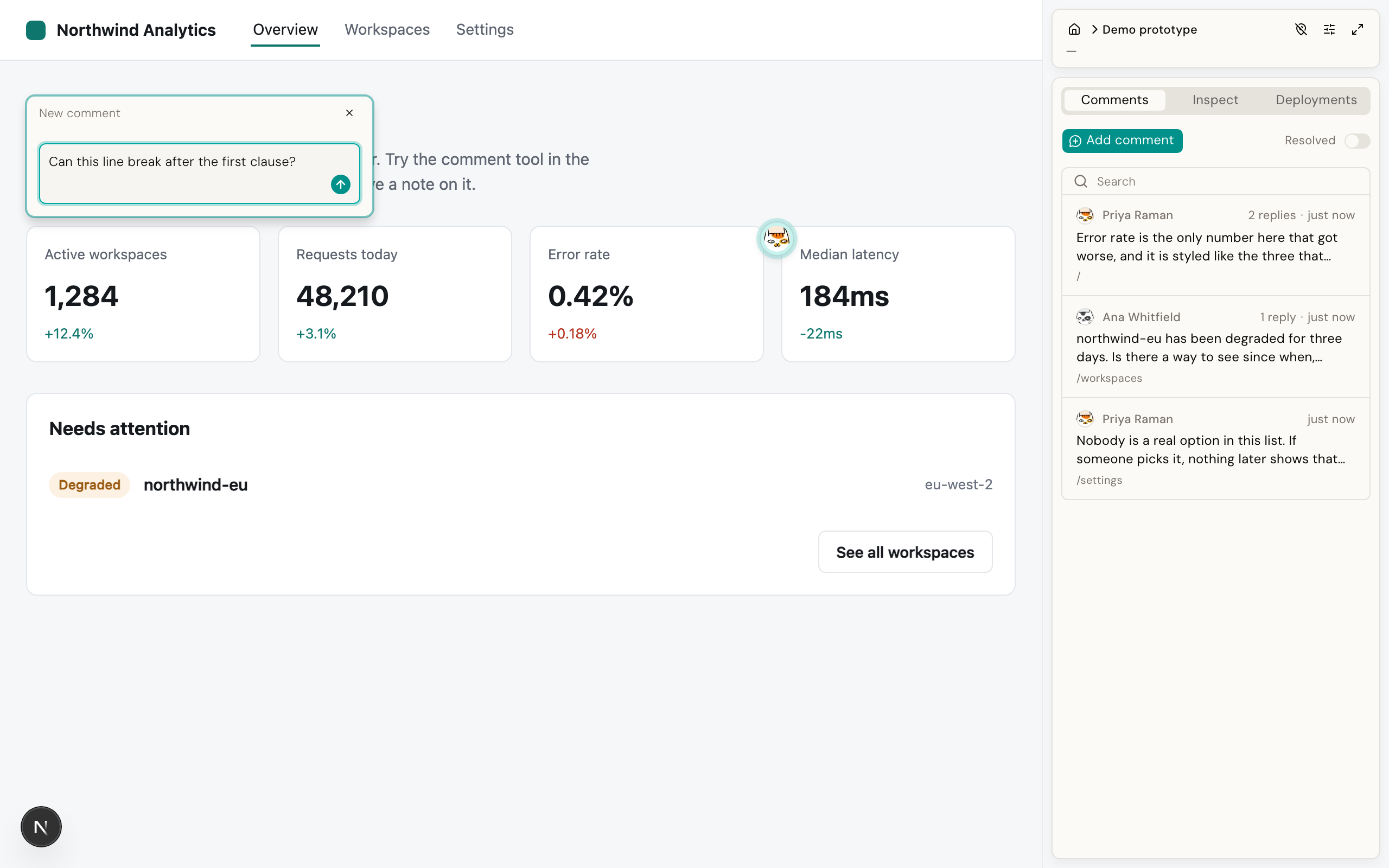
Task: Click the Needs attention heading
Action: (119, 429)
